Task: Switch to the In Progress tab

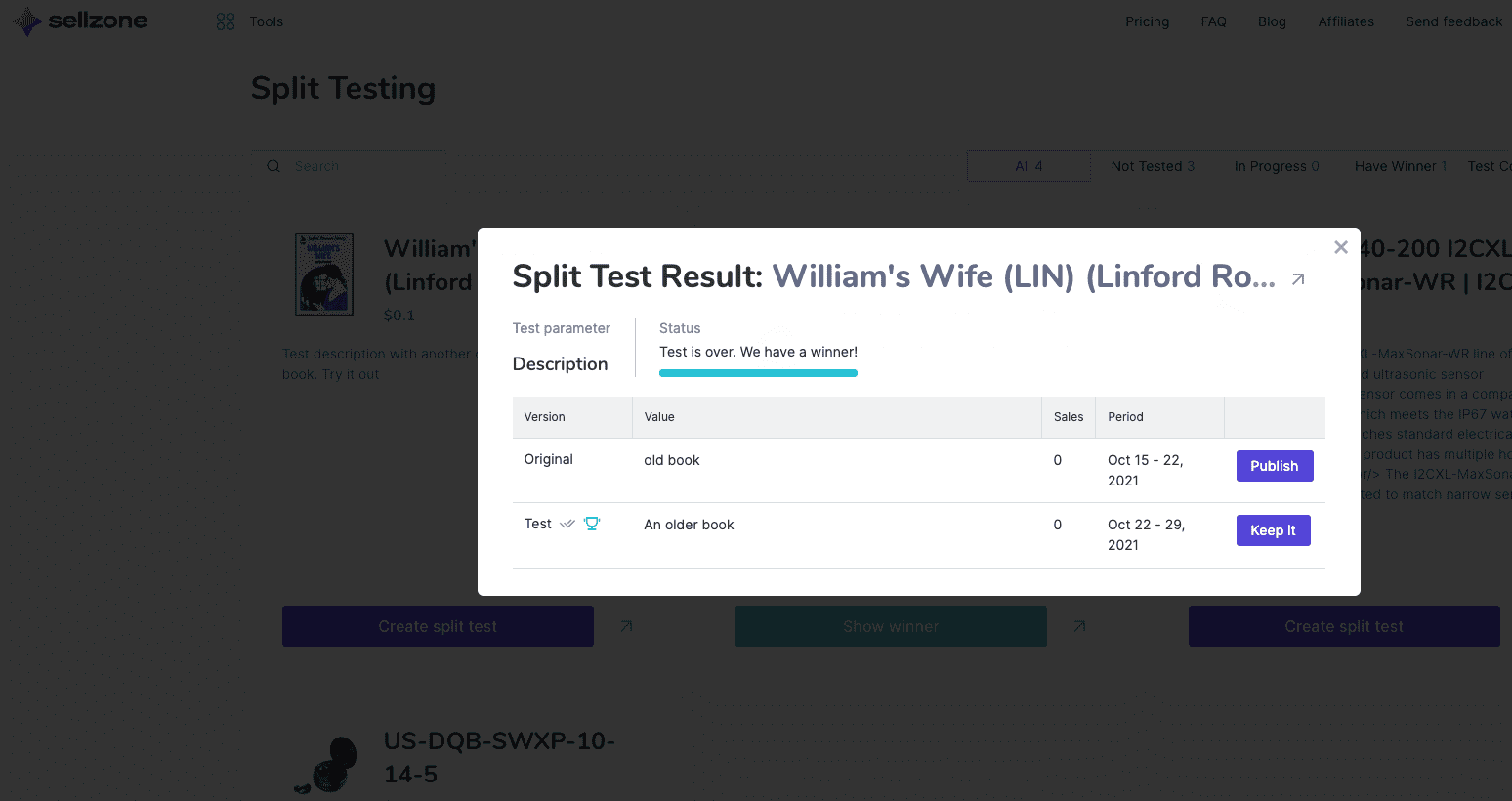Action: click(x=1277, y=166)
